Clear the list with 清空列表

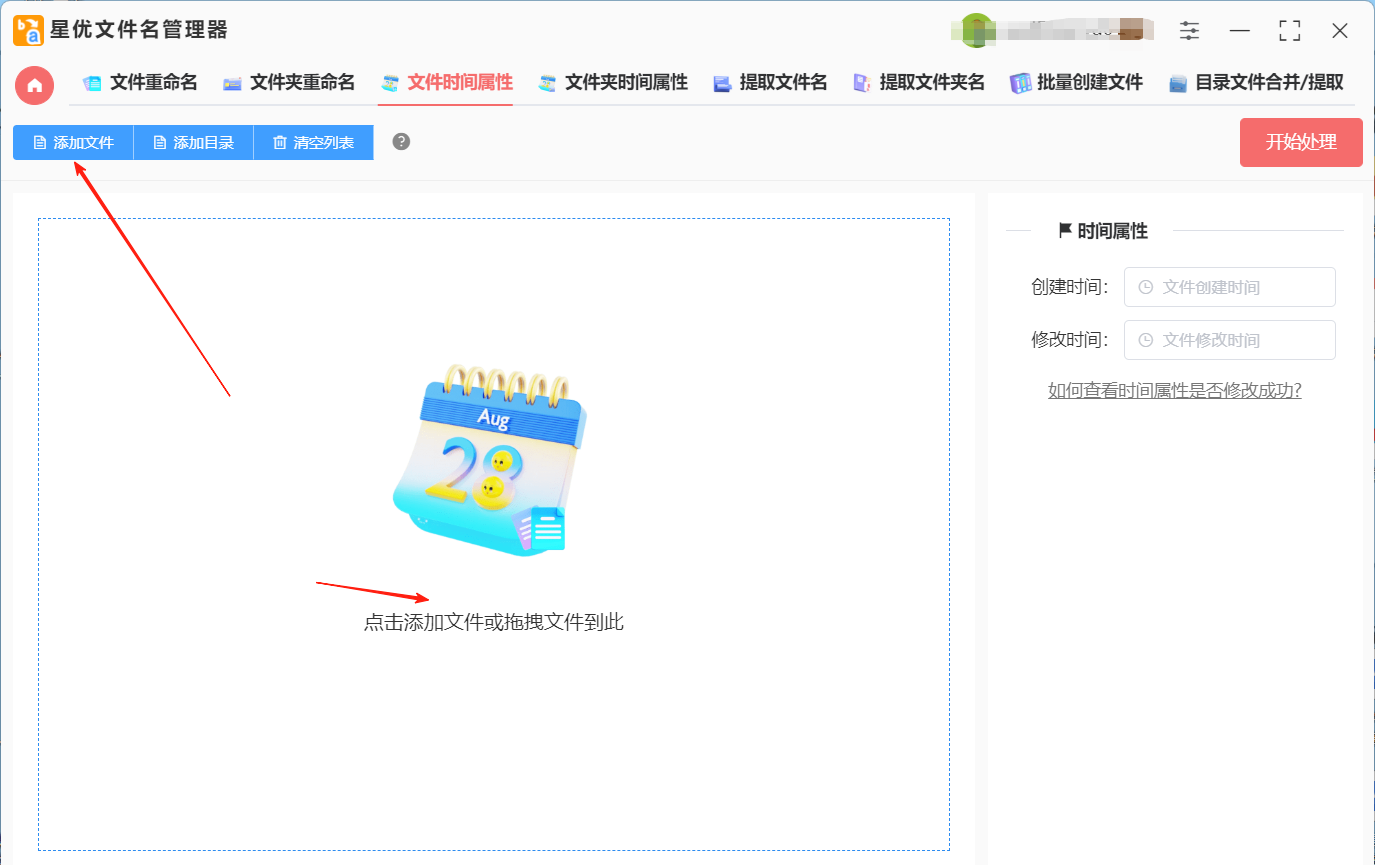(313, 143)
